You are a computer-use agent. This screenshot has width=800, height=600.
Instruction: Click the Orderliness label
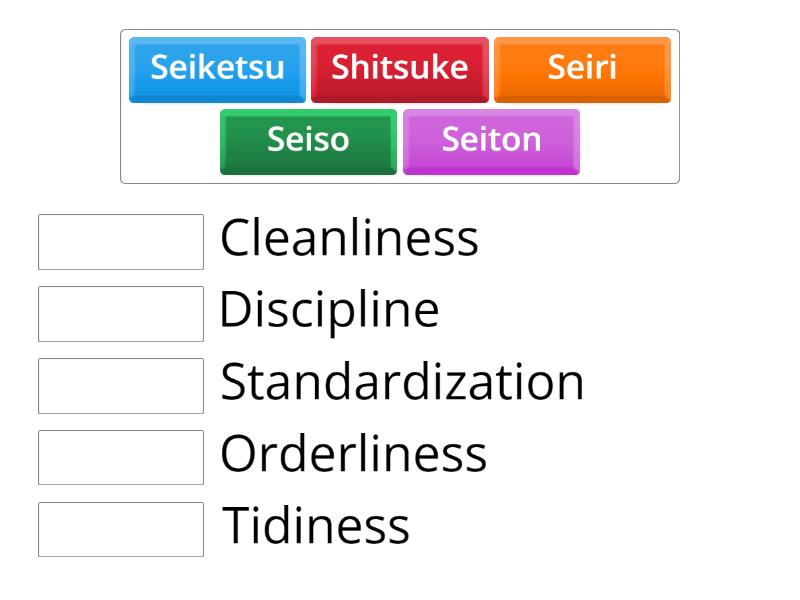coord(352,455)
